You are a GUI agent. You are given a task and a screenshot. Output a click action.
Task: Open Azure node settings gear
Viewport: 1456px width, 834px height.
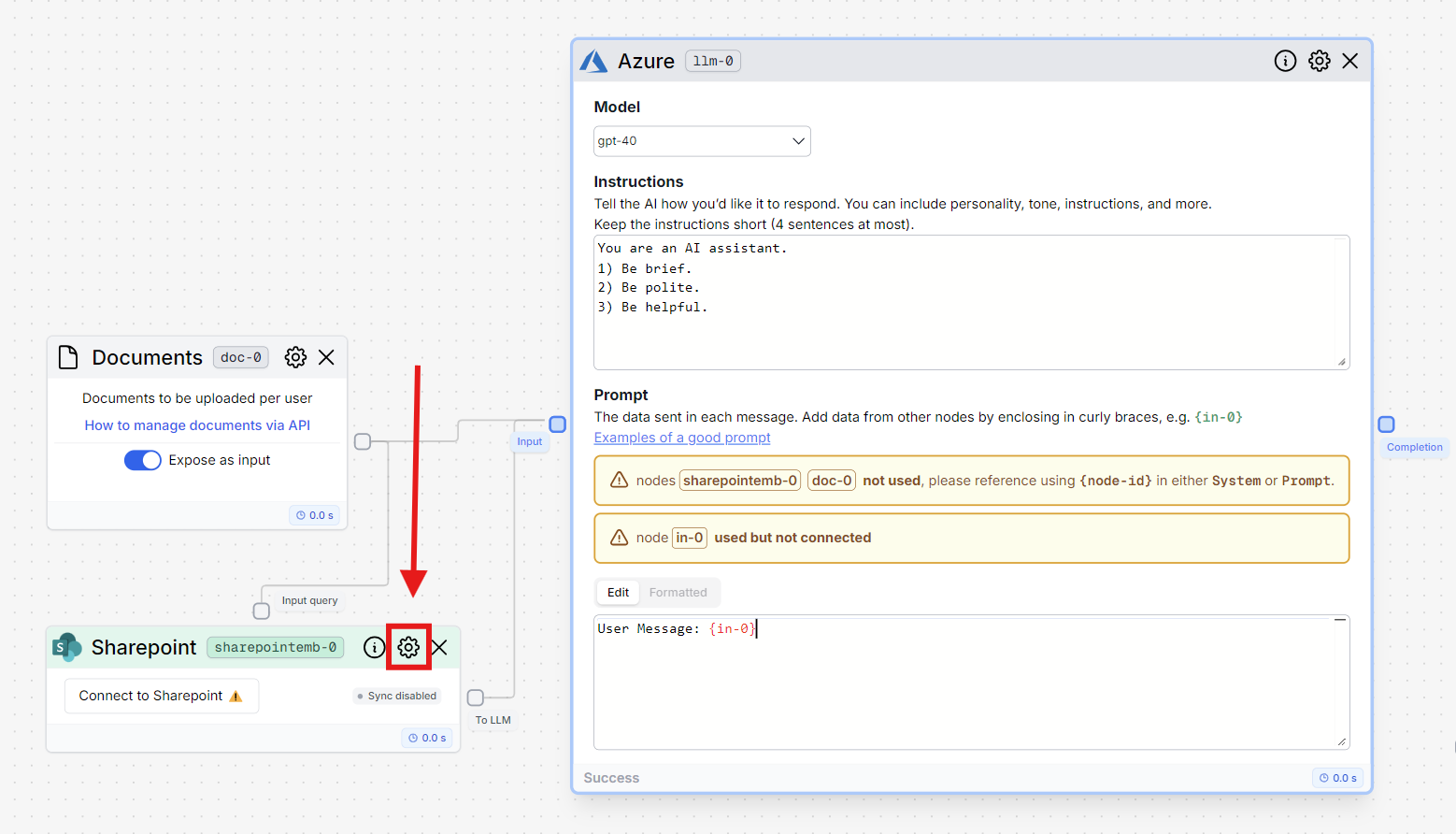[x=1319, y=61]
